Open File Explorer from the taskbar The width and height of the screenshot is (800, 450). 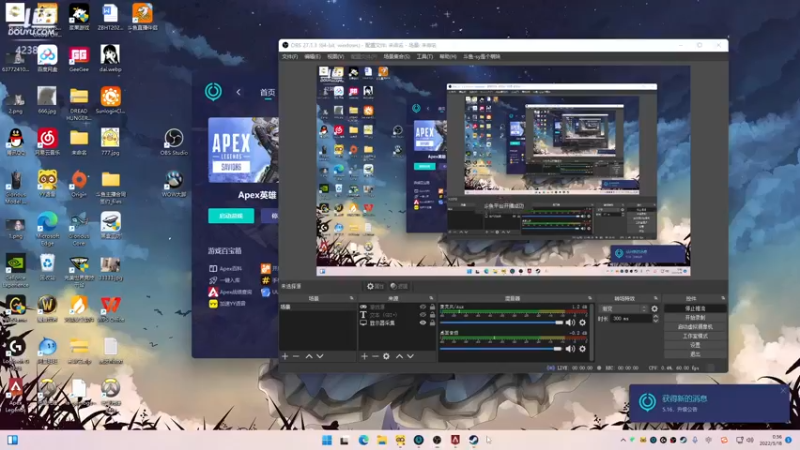(x=382, y=440)
